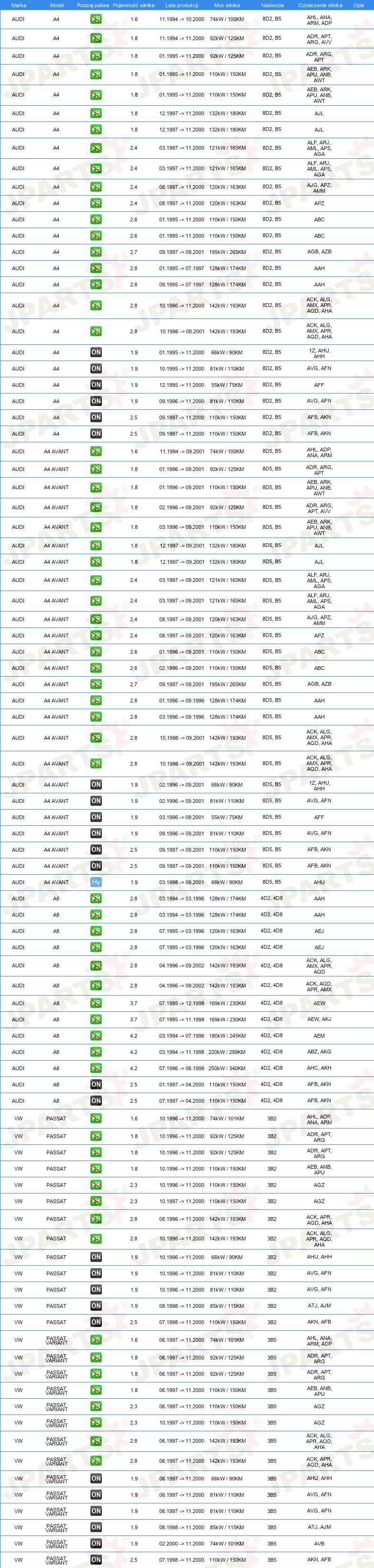Click the Nadwozie column header
Viewport: 374px width, 1568px height.
[272, 5]
